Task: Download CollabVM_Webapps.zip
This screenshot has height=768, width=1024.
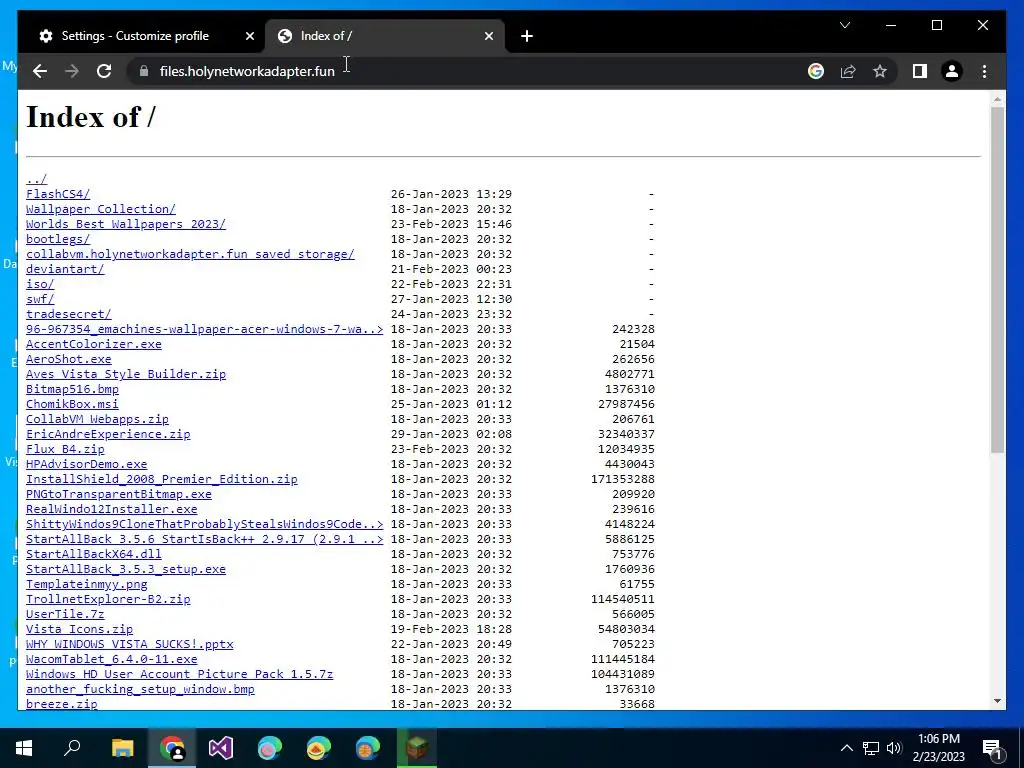Action: tap(97, 419)
